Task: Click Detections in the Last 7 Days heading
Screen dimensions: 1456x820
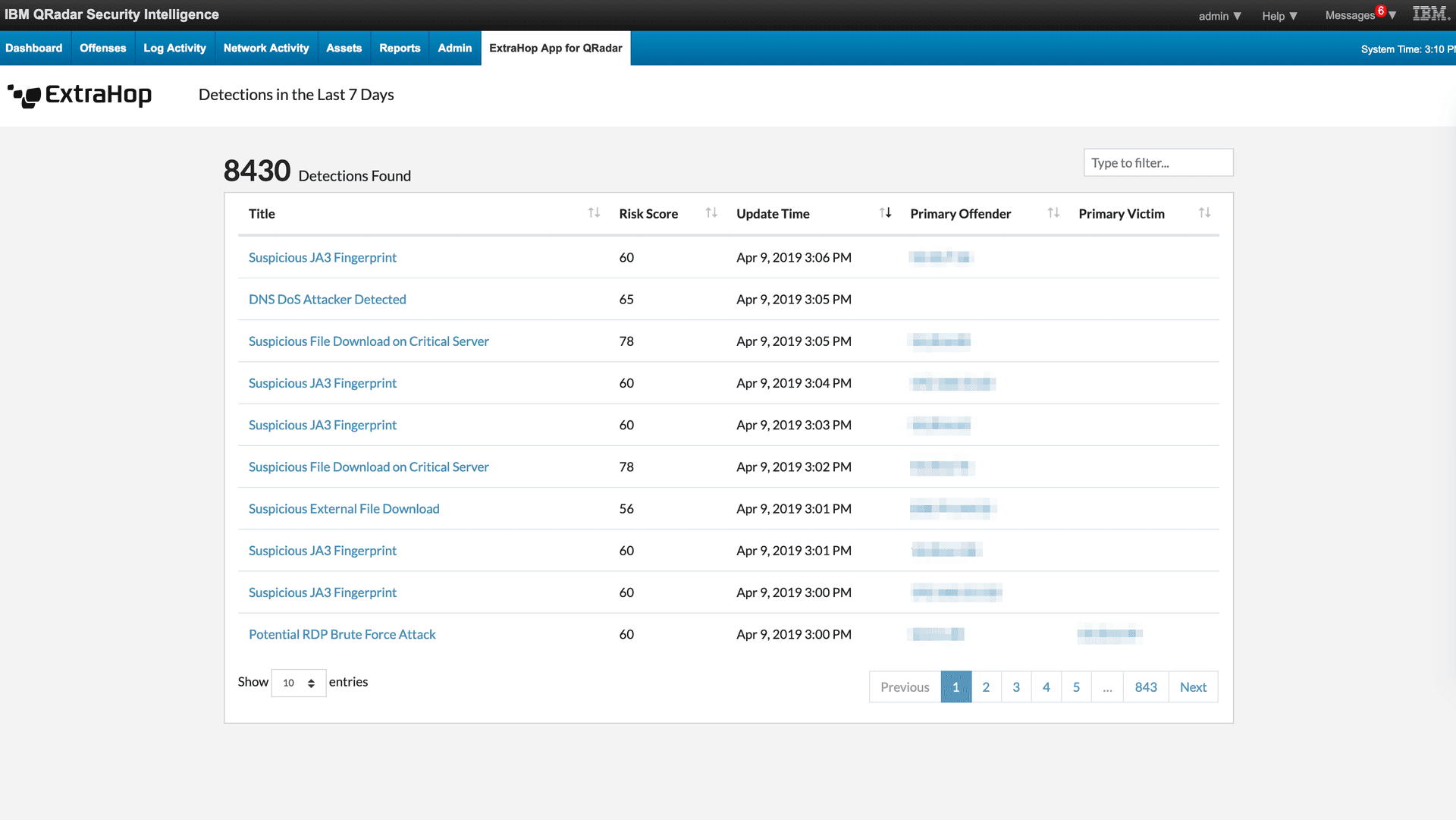Action: coord(297,95)
